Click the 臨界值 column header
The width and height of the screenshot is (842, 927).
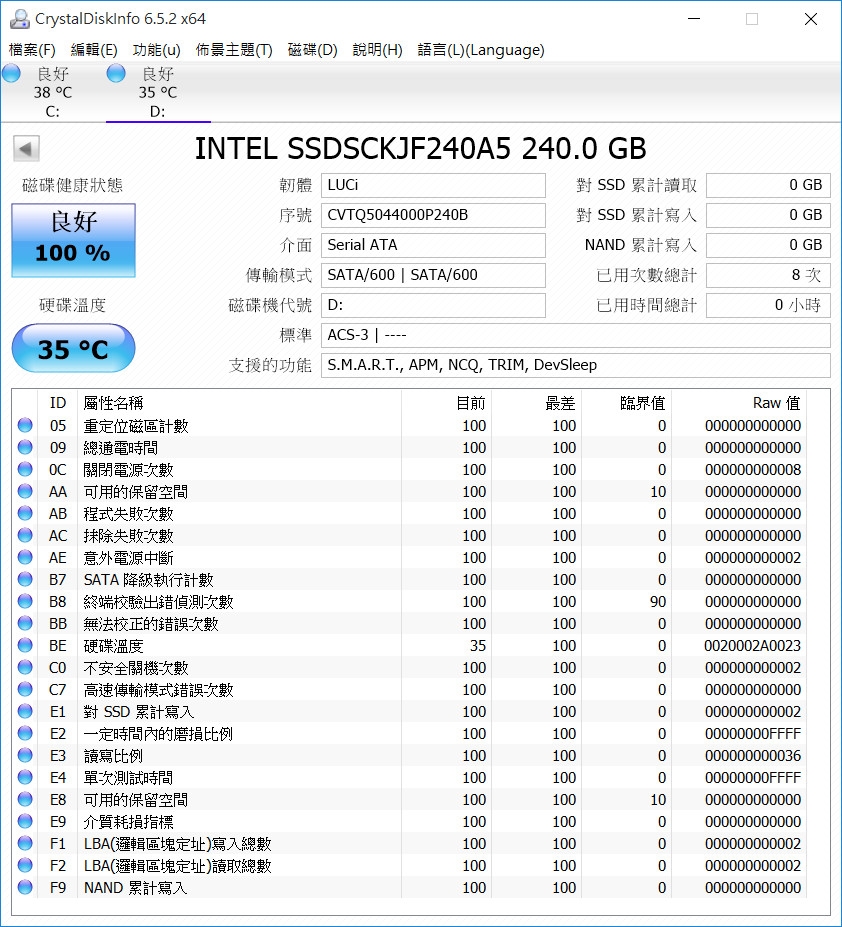coord(626,403)
